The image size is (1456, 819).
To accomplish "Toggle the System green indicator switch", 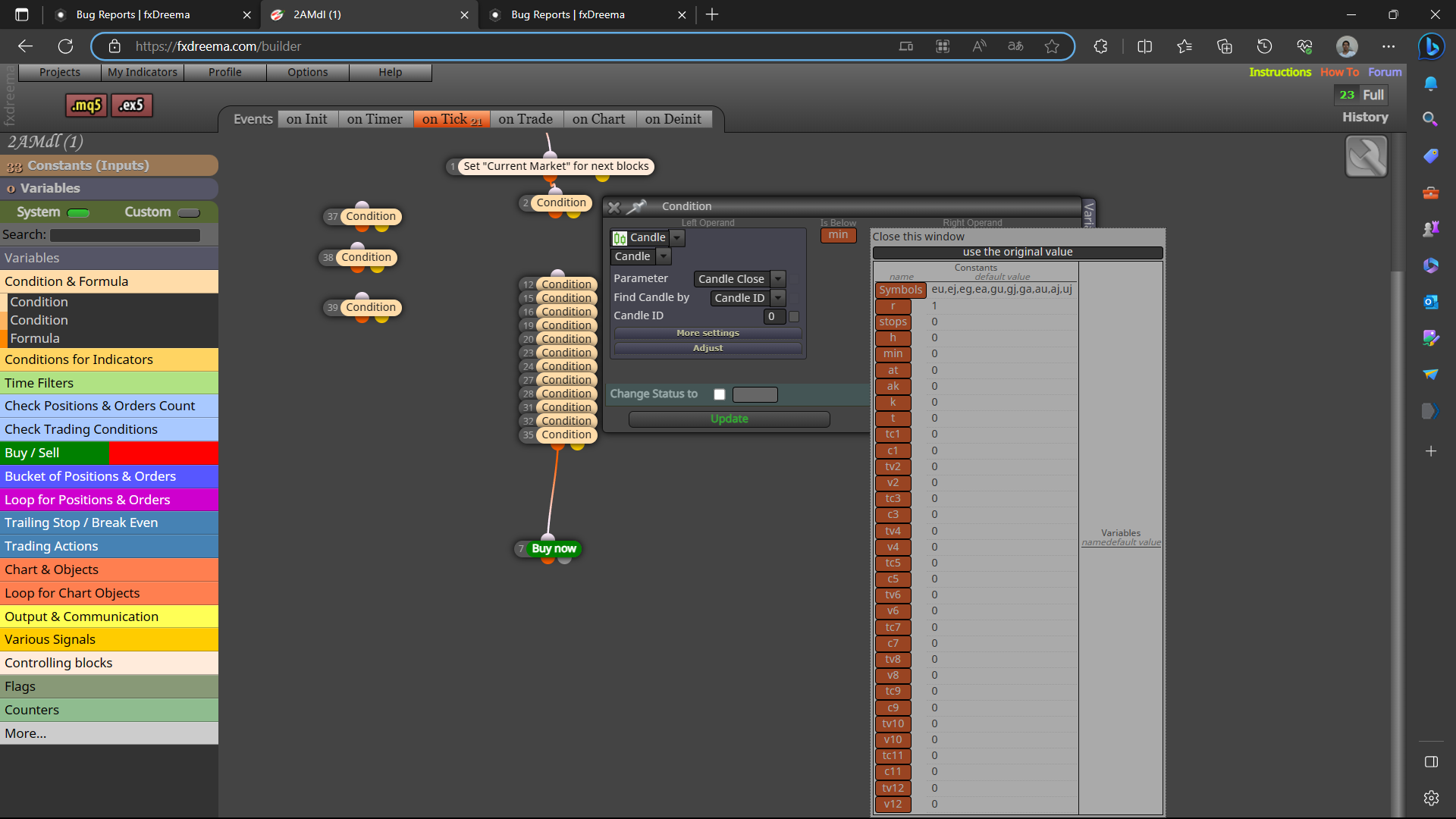I will pyautogui.click(x=78, y=212).
